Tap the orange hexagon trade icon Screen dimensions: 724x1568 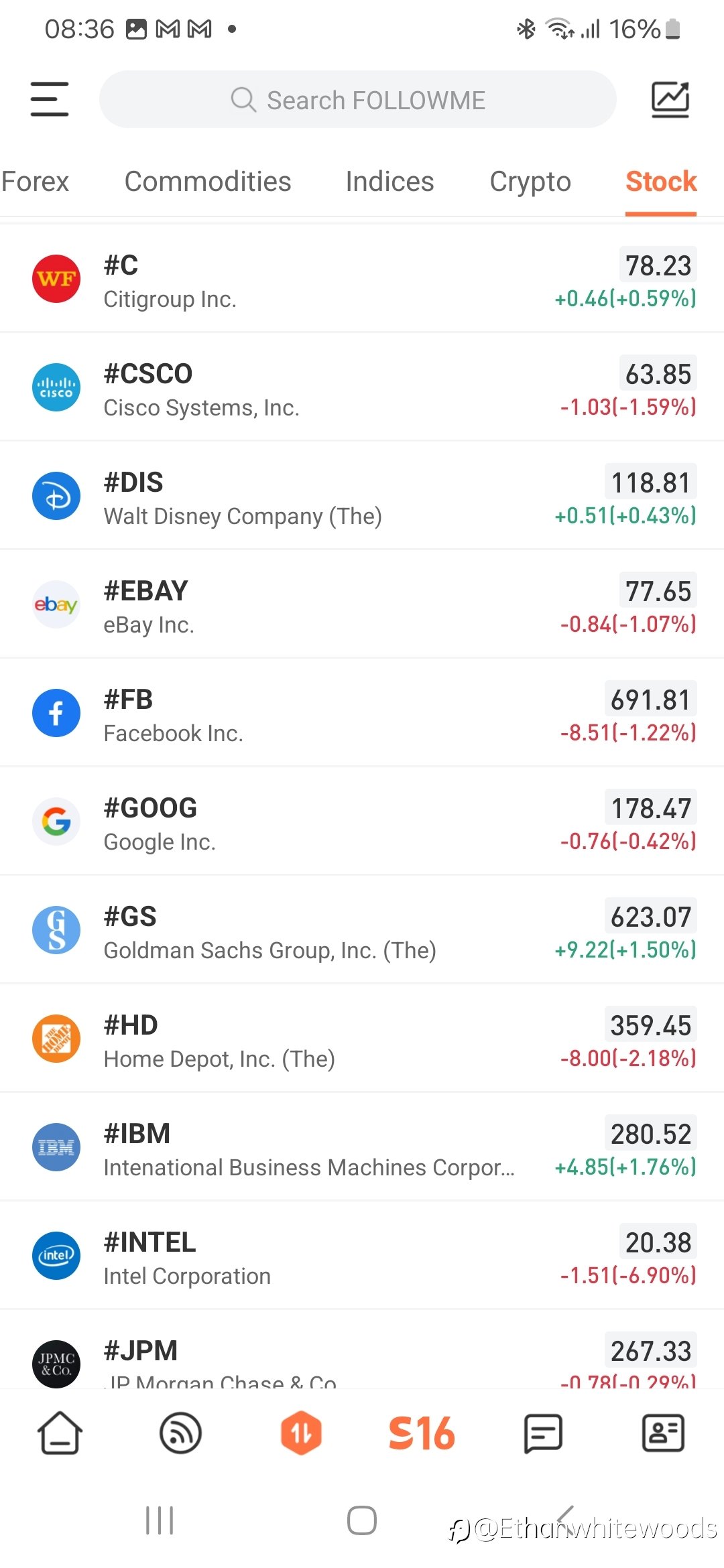[301, 1433]
